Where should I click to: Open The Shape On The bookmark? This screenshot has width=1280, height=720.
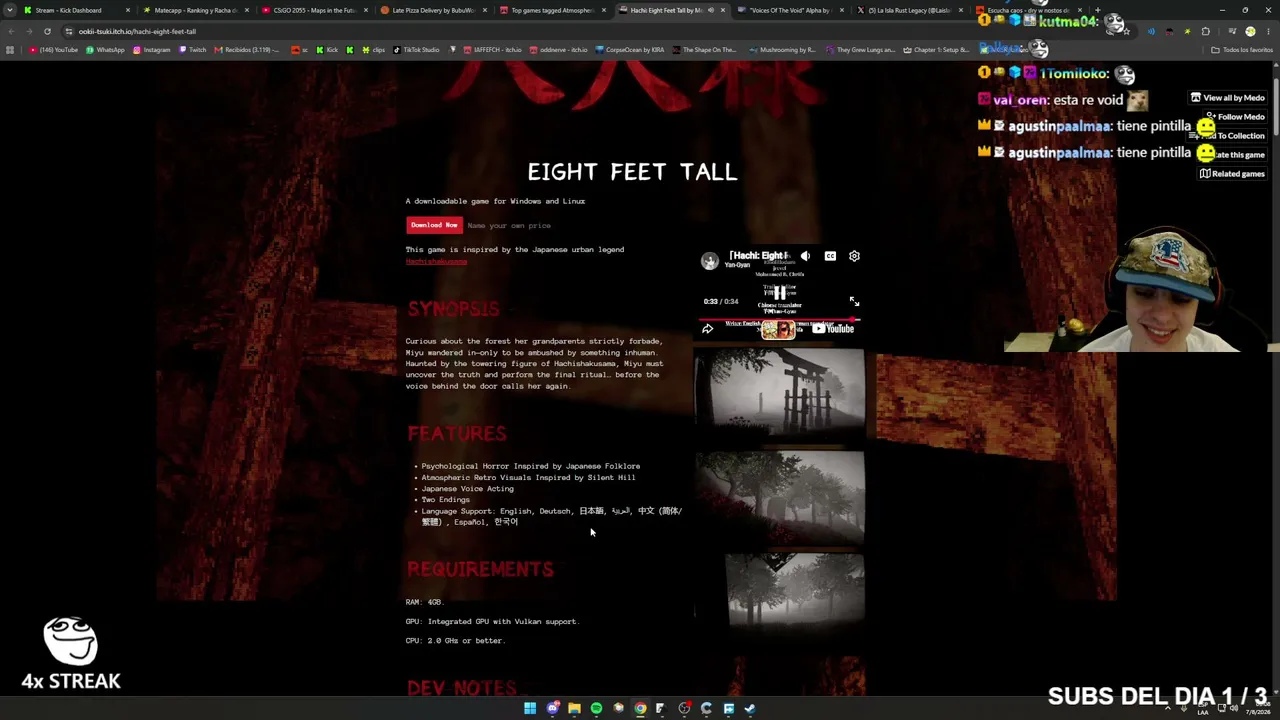point(705,50)
